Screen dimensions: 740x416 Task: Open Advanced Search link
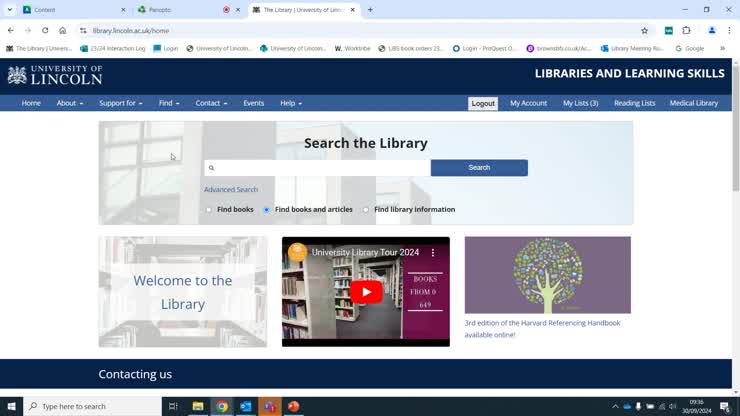[x=231, y=189]
